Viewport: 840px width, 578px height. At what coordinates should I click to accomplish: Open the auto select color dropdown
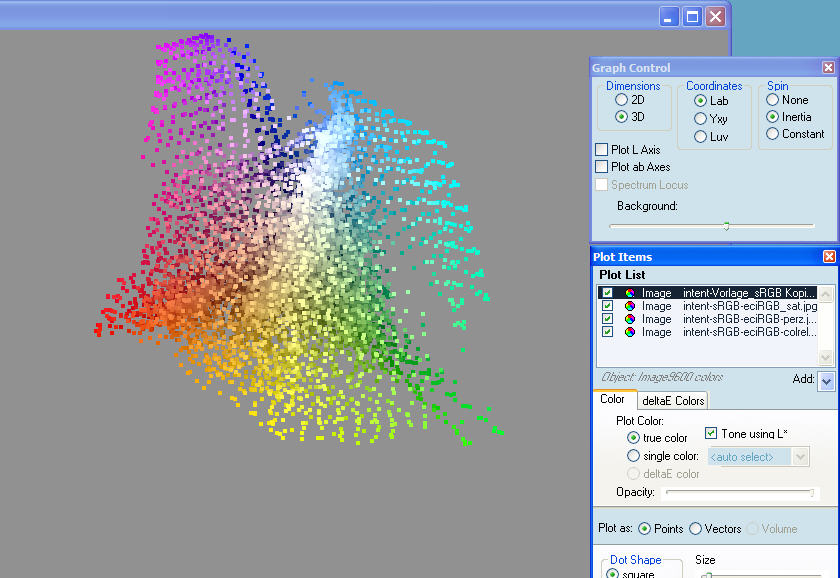click(x=800, y=457)
